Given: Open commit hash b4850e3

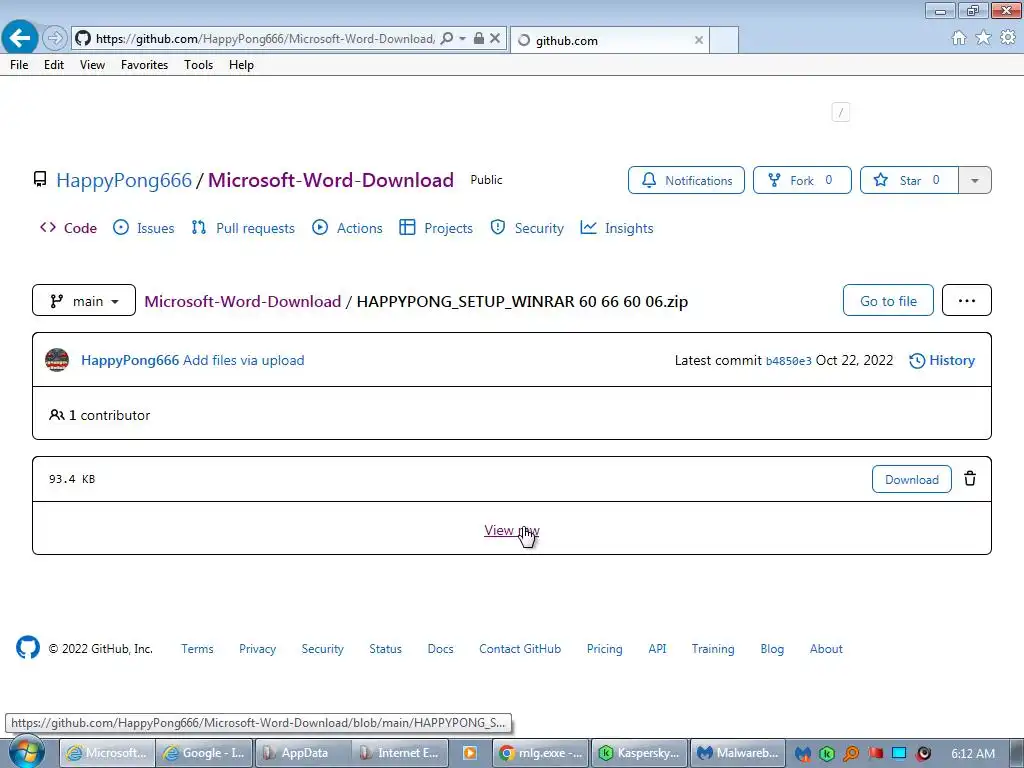Looking at the screenshot, I should (x=788, y=361).
